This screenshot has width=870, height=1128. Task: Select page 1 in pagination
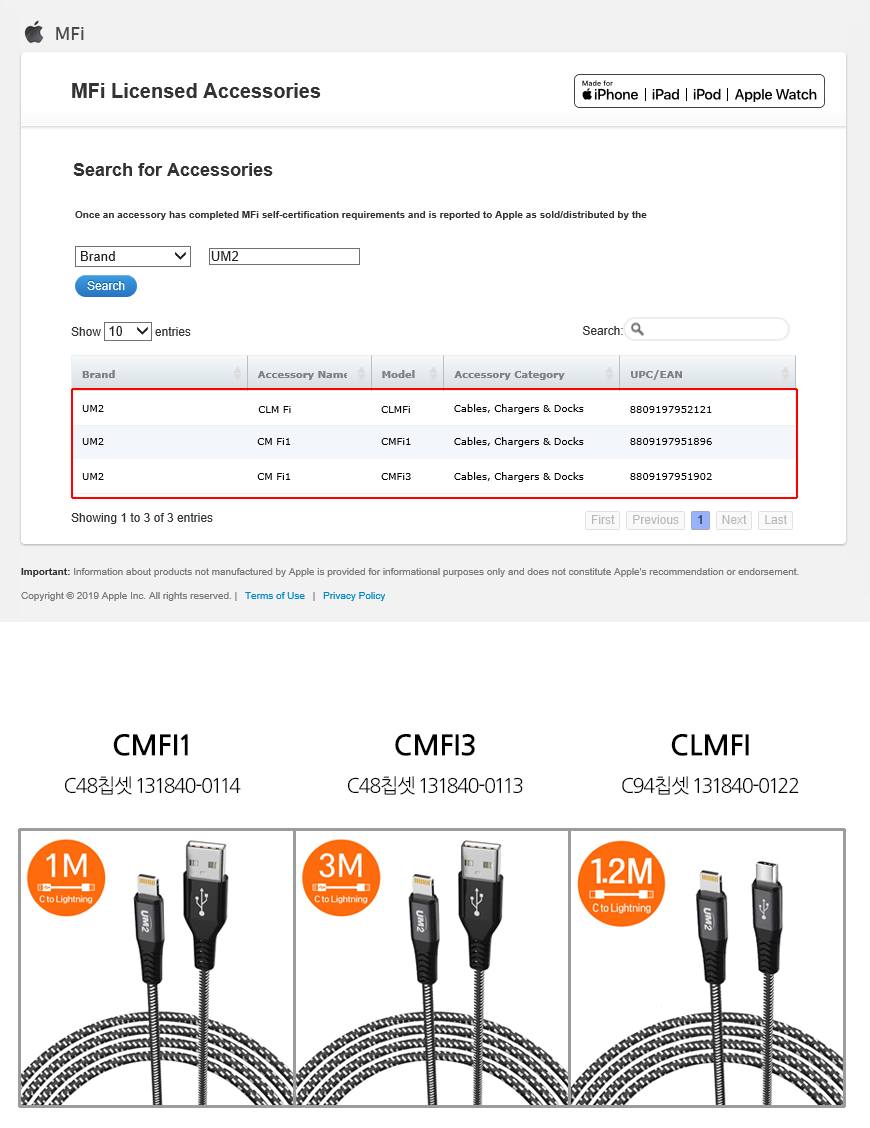coord(700,520)
